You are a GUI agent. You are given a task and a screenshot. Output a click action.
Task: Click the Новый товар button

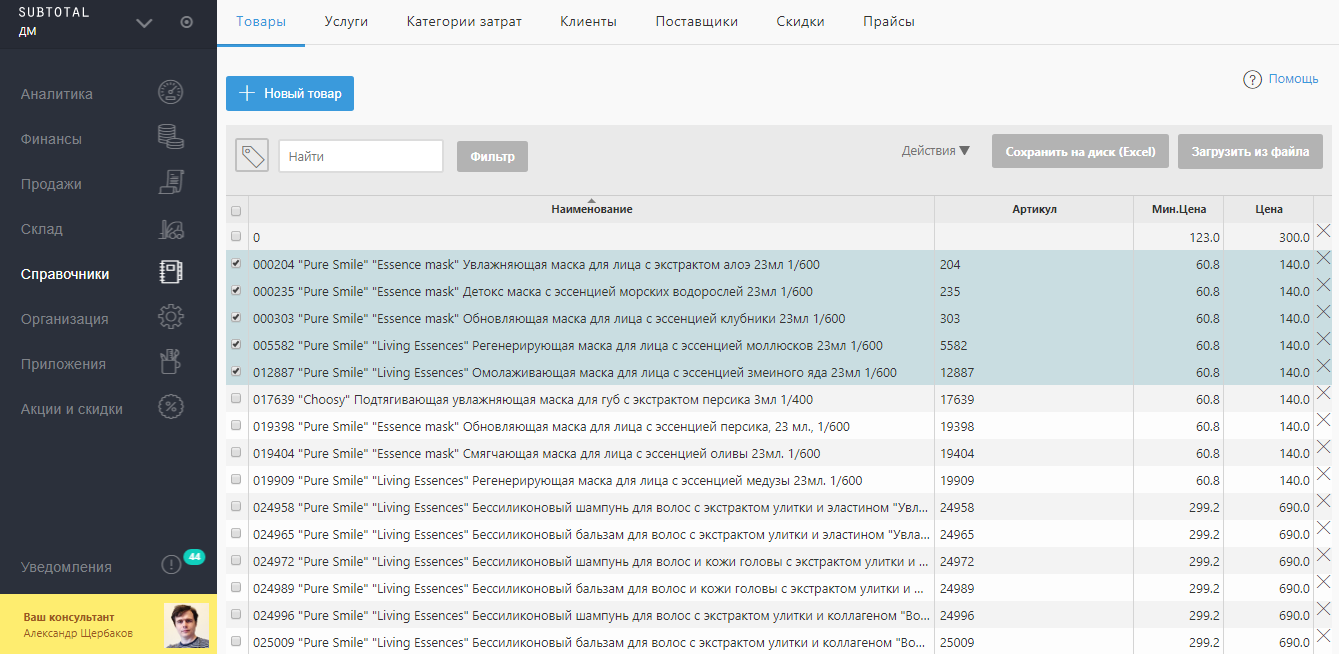click(x=290, y=93)
